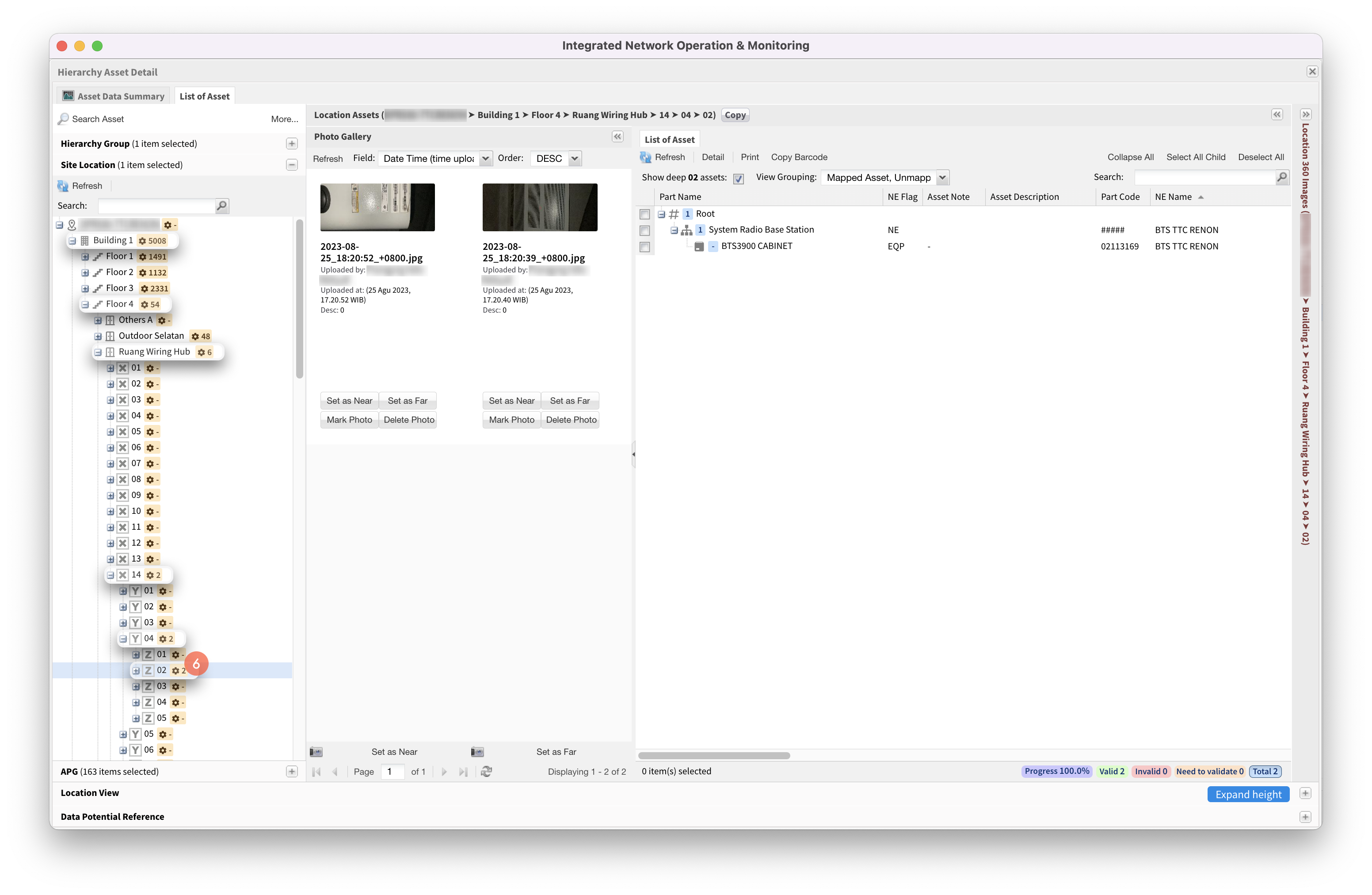
Task: Click the List of Asset Refresh icon
Action: tap(646, 157)
